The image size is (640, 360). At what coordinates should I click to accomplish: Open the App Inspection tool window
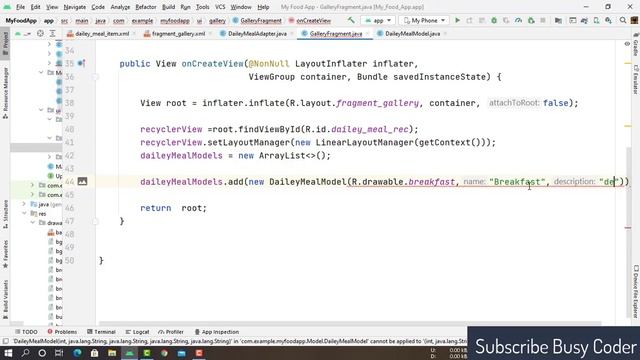pos(216,332)
